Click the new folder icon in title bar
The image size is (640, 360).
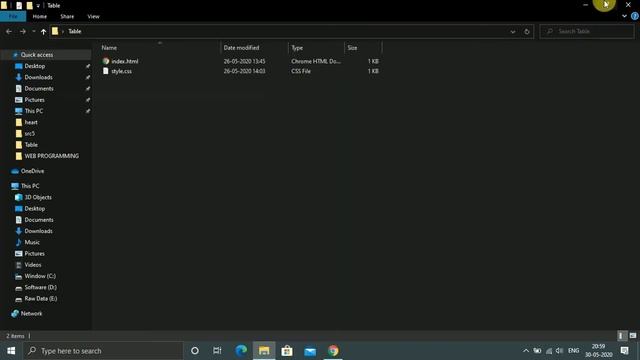[29, 6]
